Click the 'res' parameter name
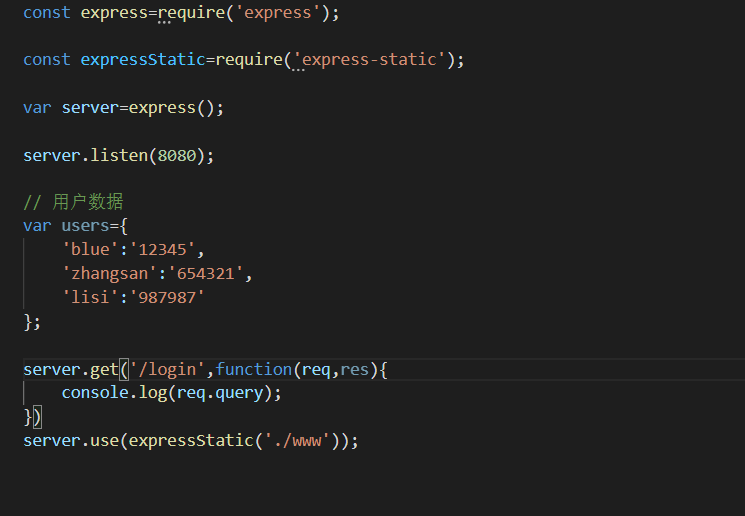This screenshot has width=745, height=516. 354,369
